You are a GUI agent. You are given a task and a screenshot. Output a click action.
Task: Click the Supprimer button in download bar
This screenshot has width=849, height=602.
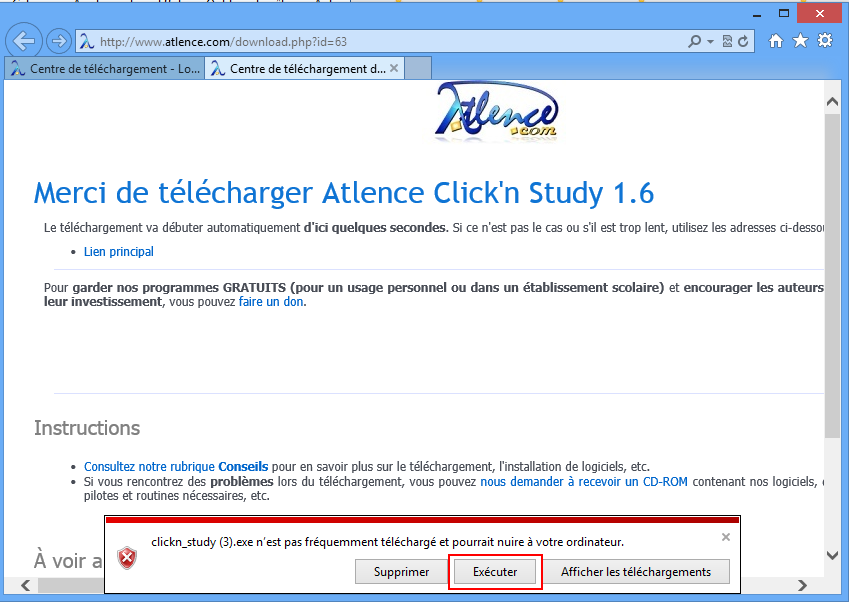pos(401,572)
